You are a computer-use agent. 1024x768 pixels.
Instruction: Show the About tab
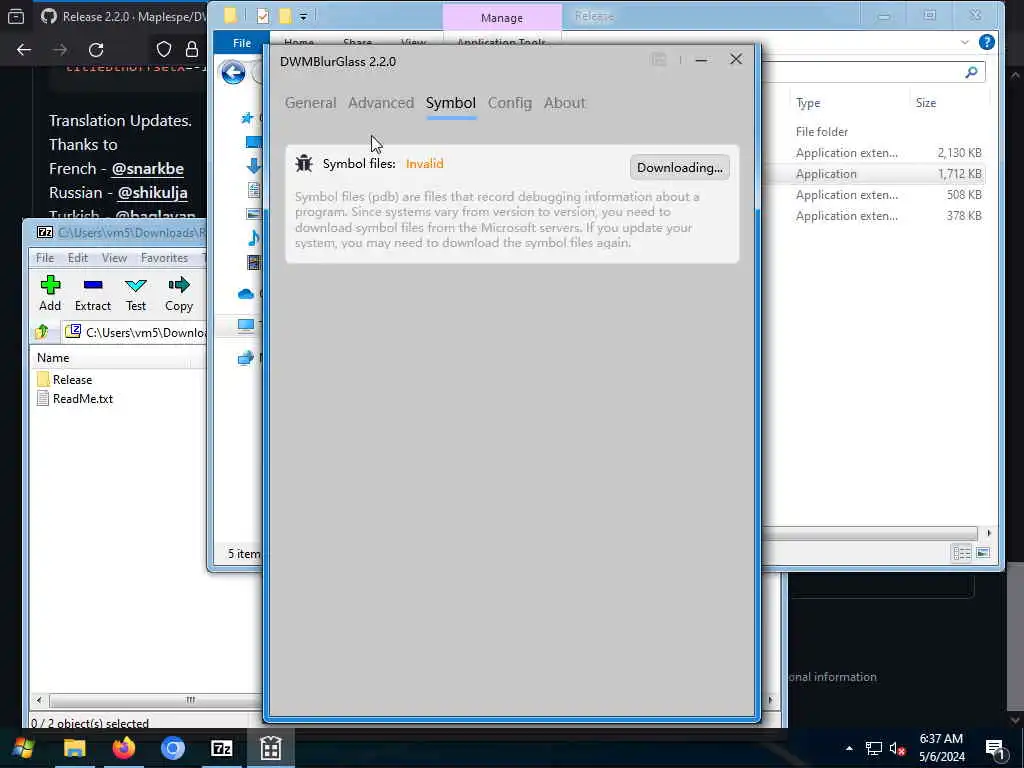[564, 103]
